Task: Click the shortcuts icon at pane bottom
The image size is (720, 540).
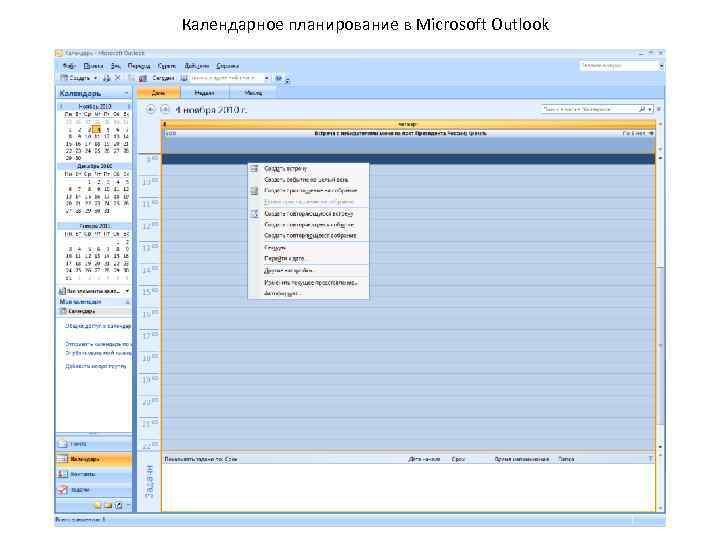Action: pyautogui.click(x=118, y=506)
